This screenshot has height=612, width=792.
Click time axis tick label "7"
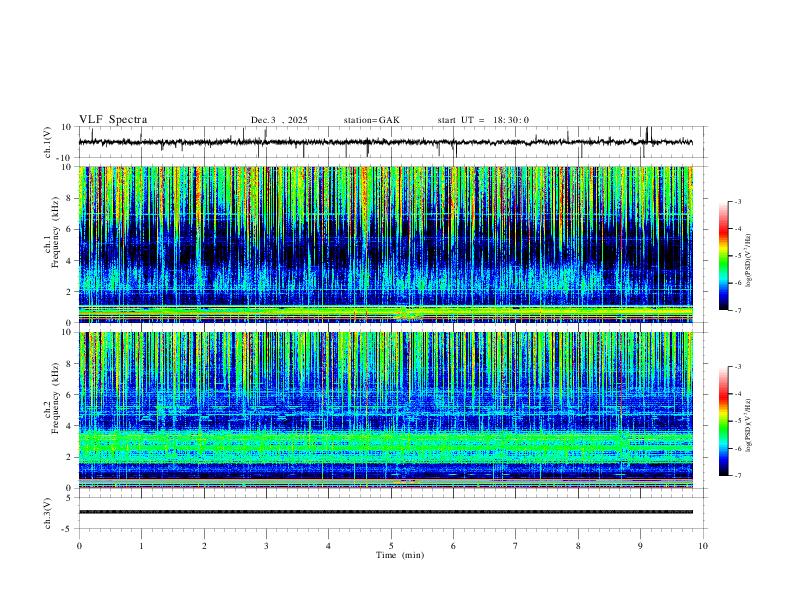[x=516, y=546]
